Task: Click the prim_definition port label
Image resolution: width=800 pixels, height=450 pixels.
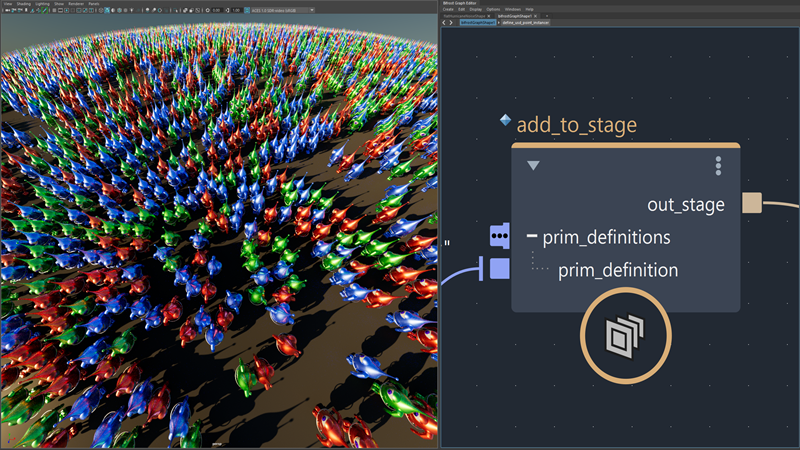Action: coord(617,270)
